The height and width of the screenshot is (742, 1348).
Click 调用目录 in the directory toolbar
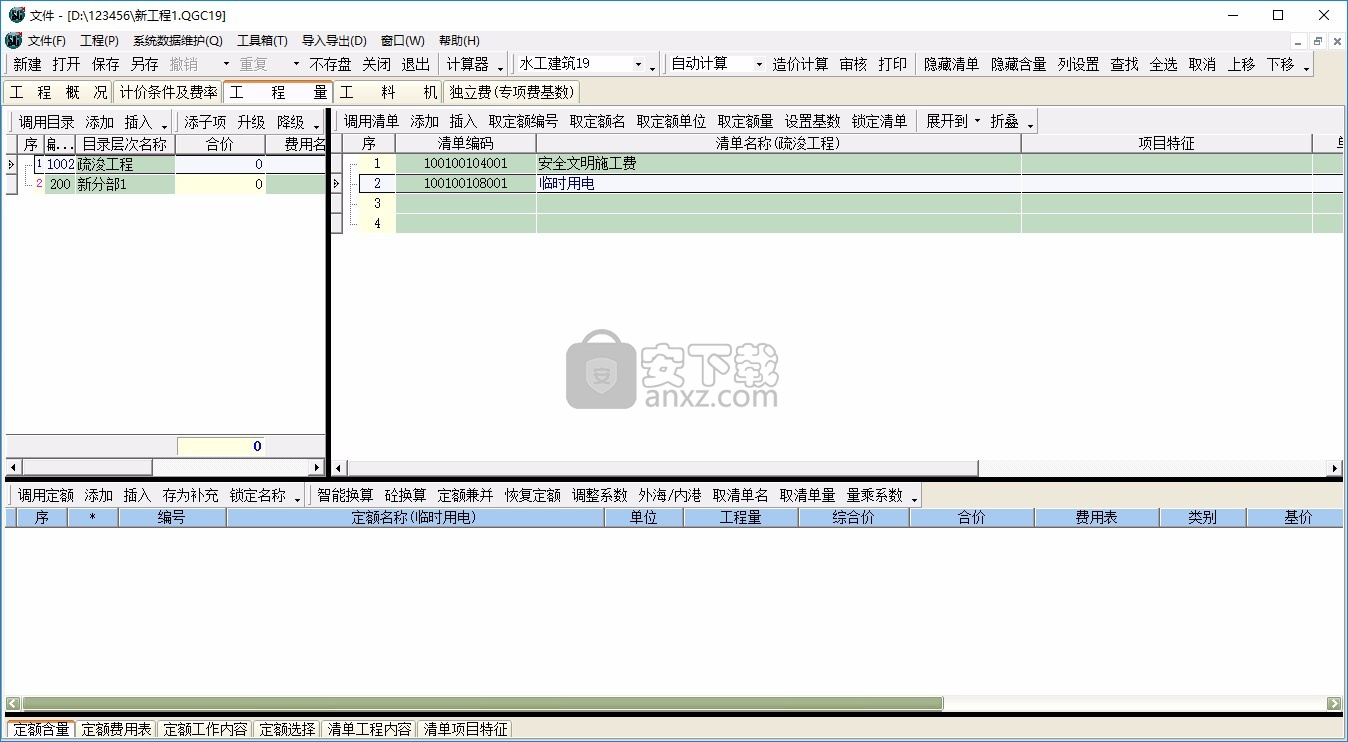coord(46,121)
